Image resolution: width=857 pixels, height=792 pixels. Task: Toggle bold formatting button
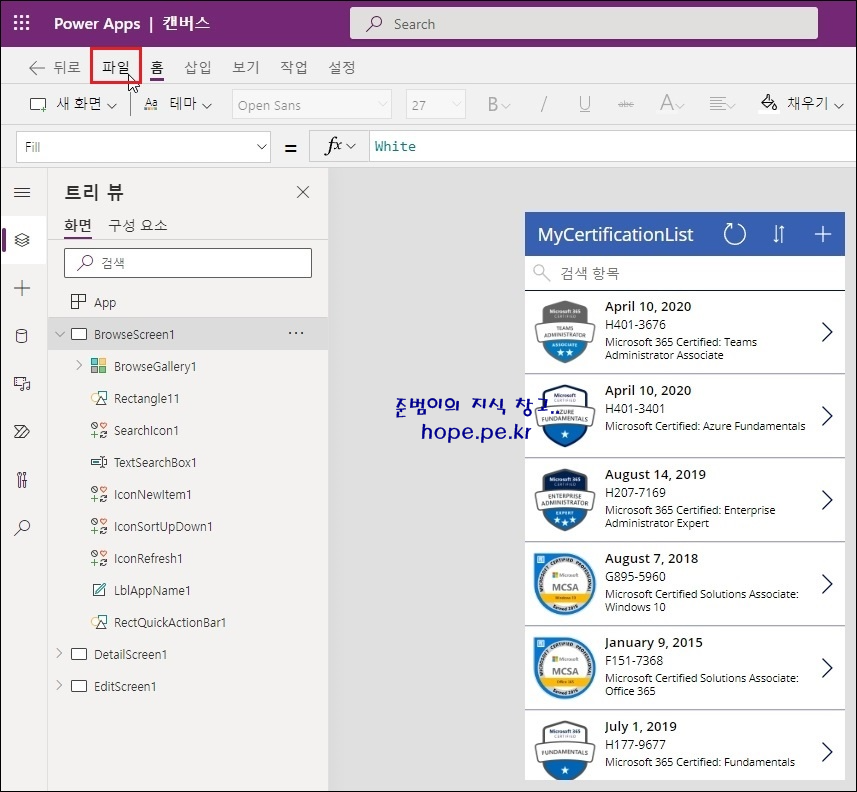click(x=498, y=104)
